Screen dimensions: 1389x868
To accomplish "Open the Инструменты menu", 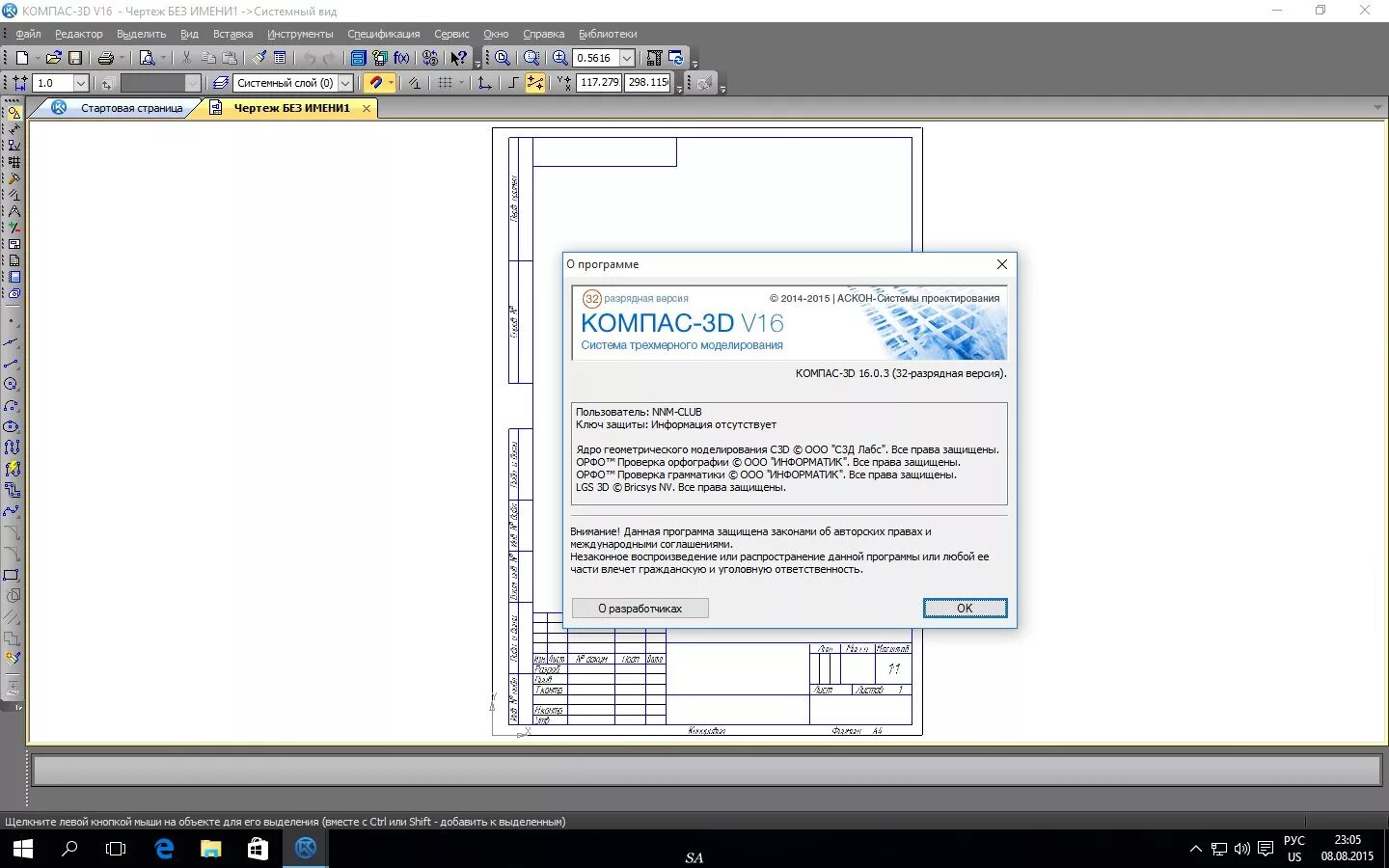I will [x=300, y=34].
